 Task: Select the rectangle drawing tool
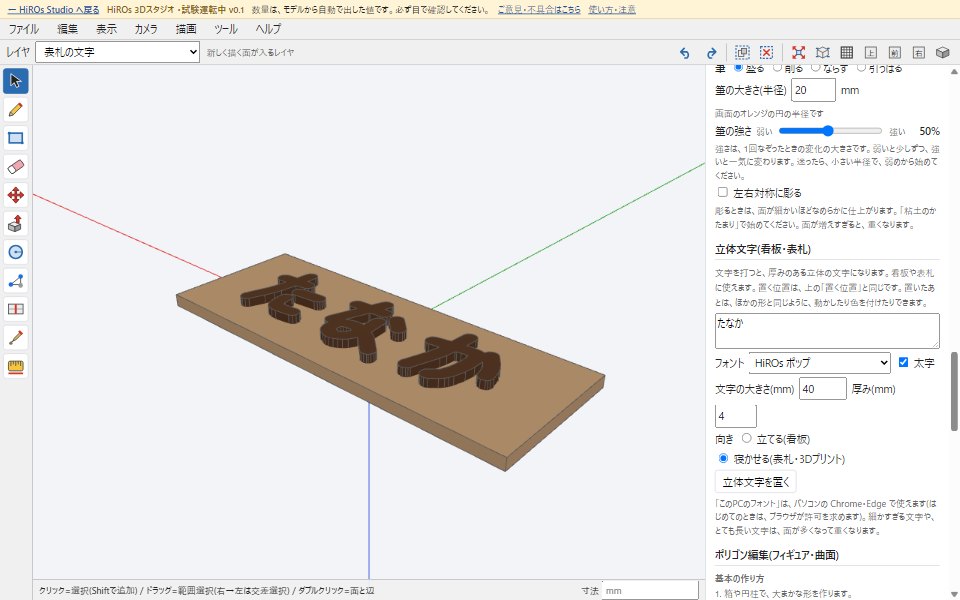point(16,138)
